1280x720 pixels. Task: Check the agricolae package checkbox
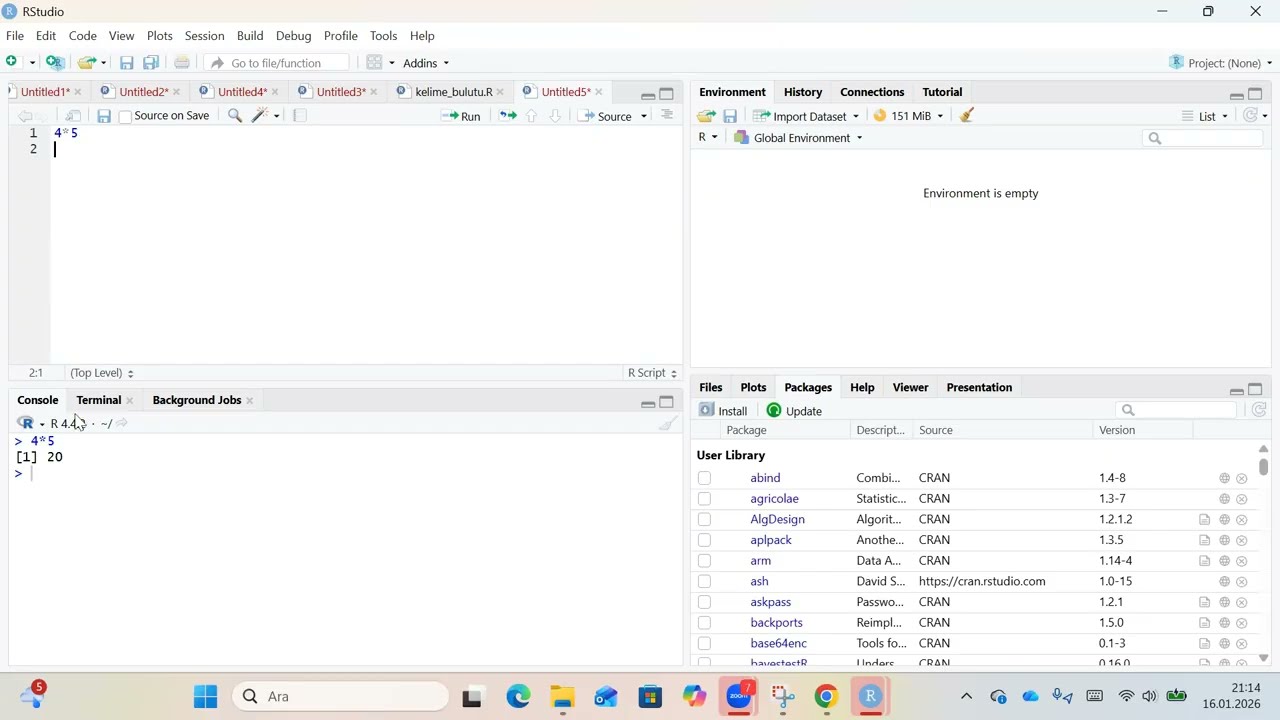(x=704, y=499)
